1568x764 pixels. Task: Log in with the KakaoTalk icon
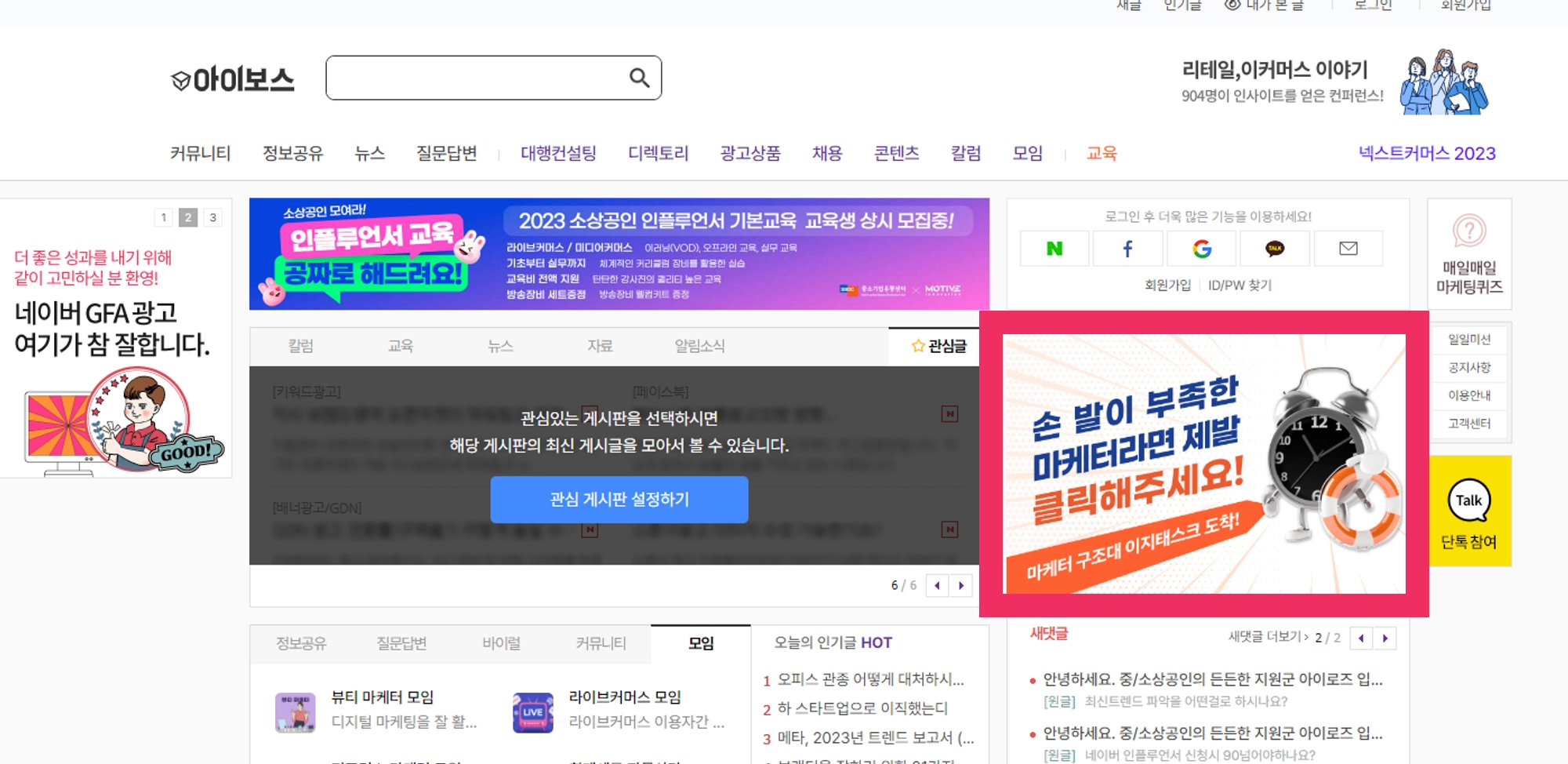pyautogui.click(x=1275, y=249)
